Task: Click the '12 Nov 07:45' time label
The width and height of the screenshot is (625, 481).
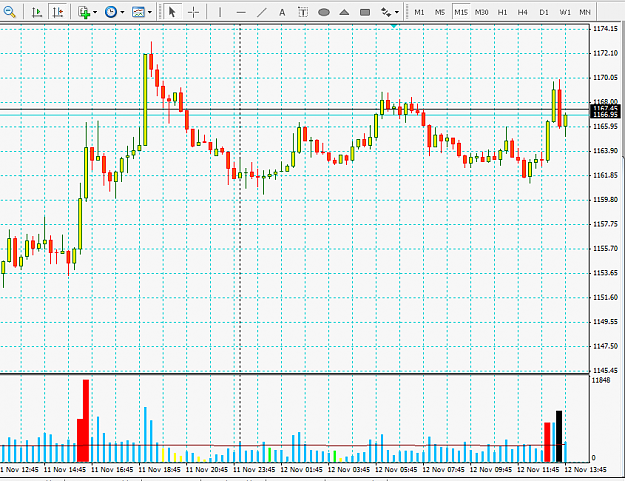Action: [444, 469]
